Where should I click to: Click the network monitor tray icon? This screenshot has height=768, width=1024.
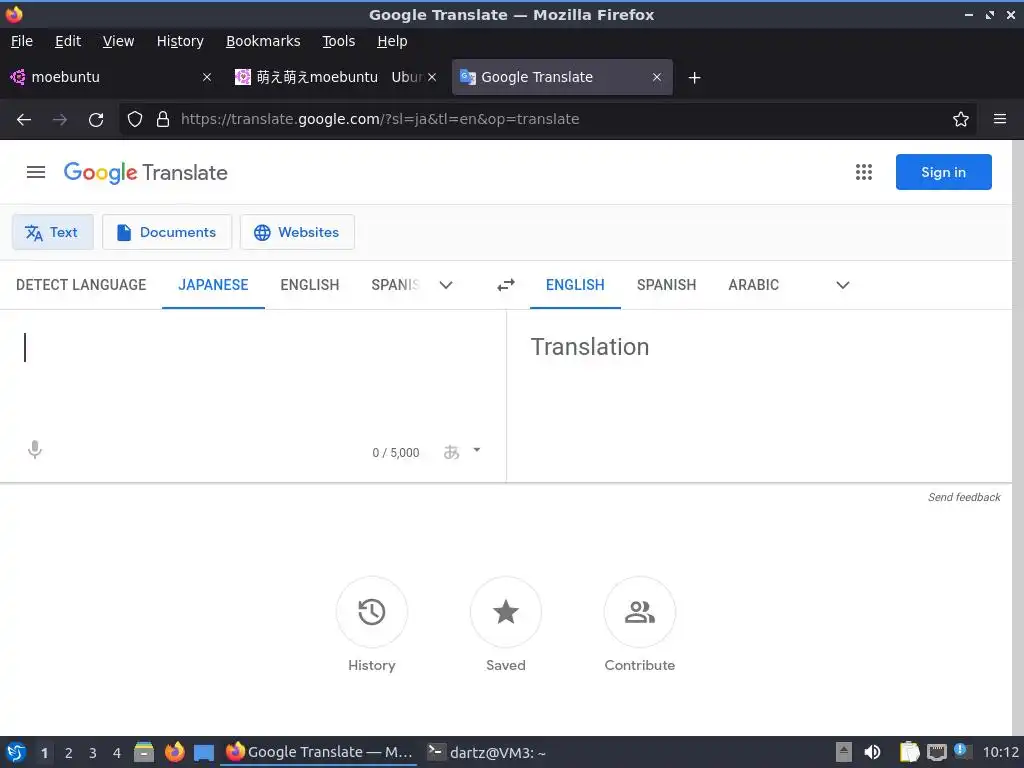tap(936, 752)
